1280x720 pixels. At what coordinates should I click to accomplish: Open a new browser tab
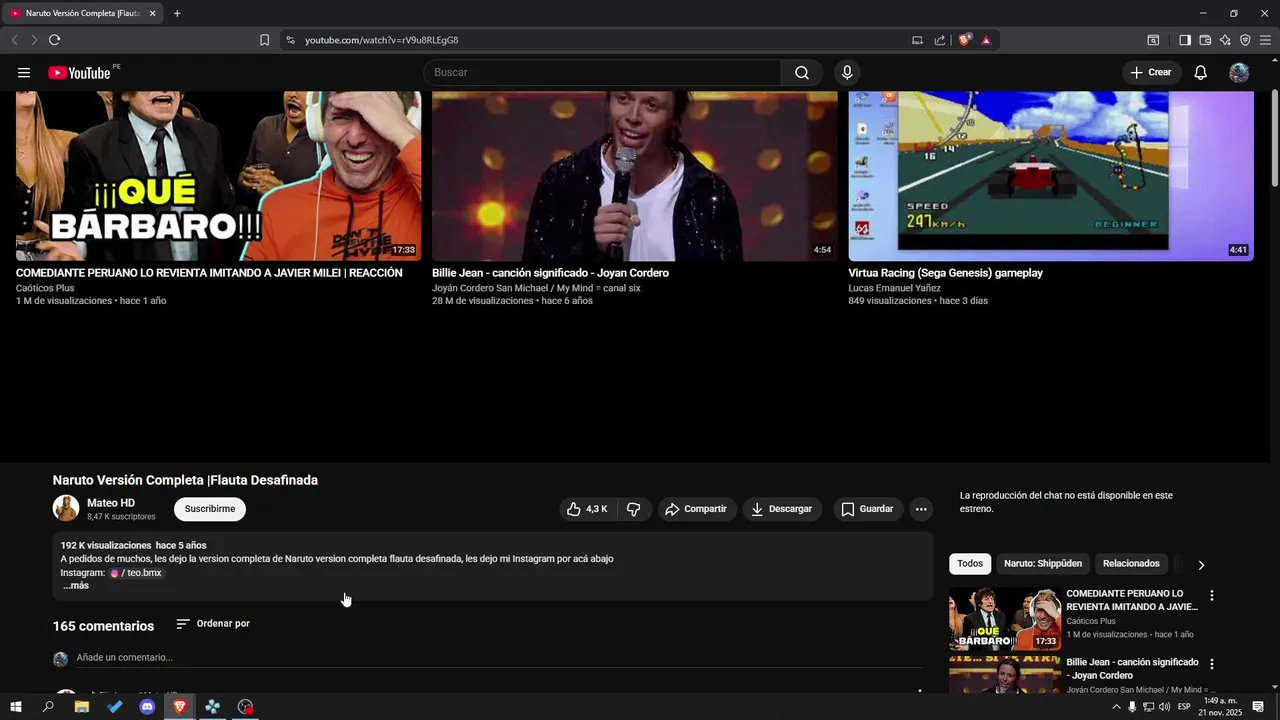click(177, 13)
